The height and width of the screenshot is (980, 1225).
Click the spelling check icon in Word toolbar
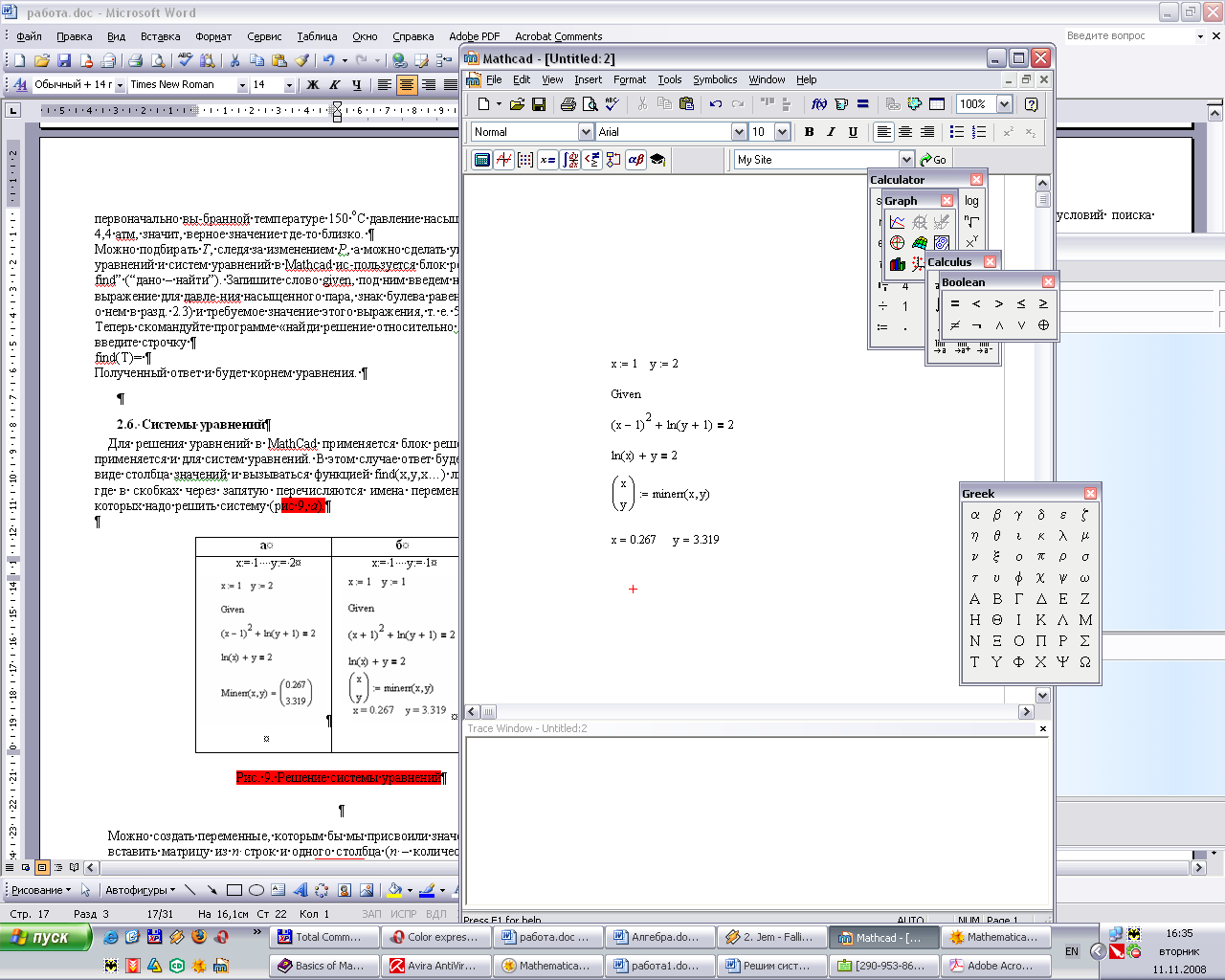tap(185, 59)
